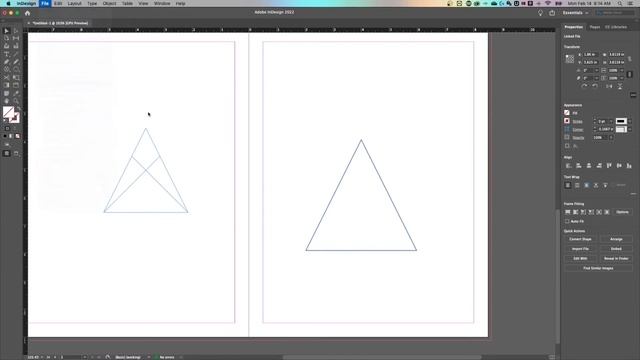Screen dimensions: 640x360
Task: Select the Pencil tool
Action: point(16,62)
